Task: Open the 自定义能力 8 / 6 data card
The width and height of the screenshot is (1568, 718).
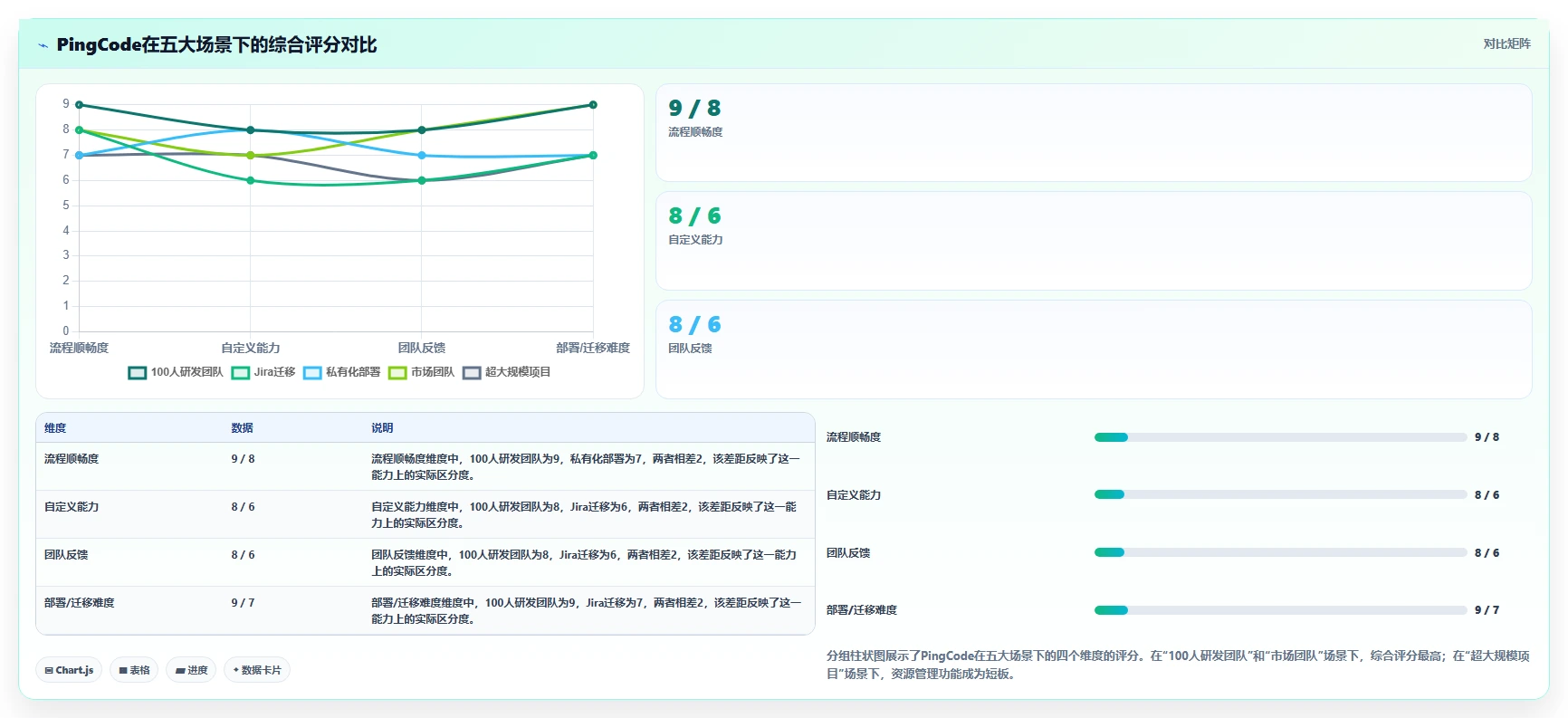Action: tap(1094, 241)
